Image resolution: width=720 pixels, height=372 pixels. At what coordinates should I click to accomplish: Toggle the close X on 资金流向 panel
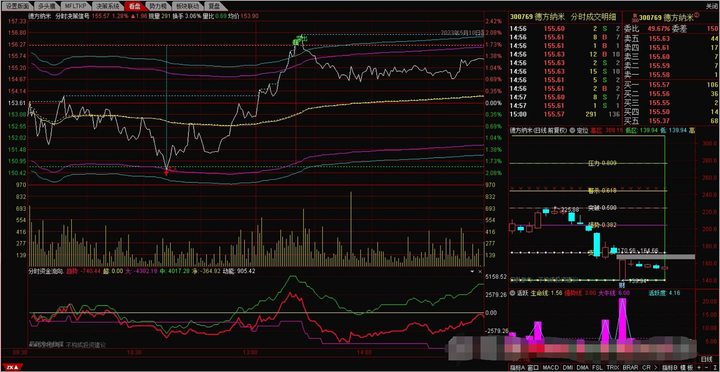coord(480,271)
